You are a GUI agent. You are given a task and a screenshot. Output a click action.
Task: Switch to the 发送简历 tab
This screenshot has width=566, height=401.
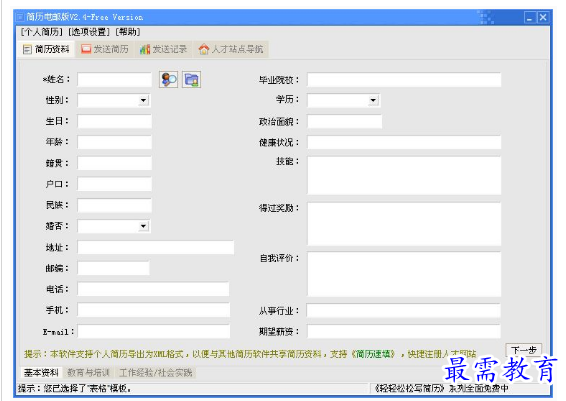pos(105,49)
